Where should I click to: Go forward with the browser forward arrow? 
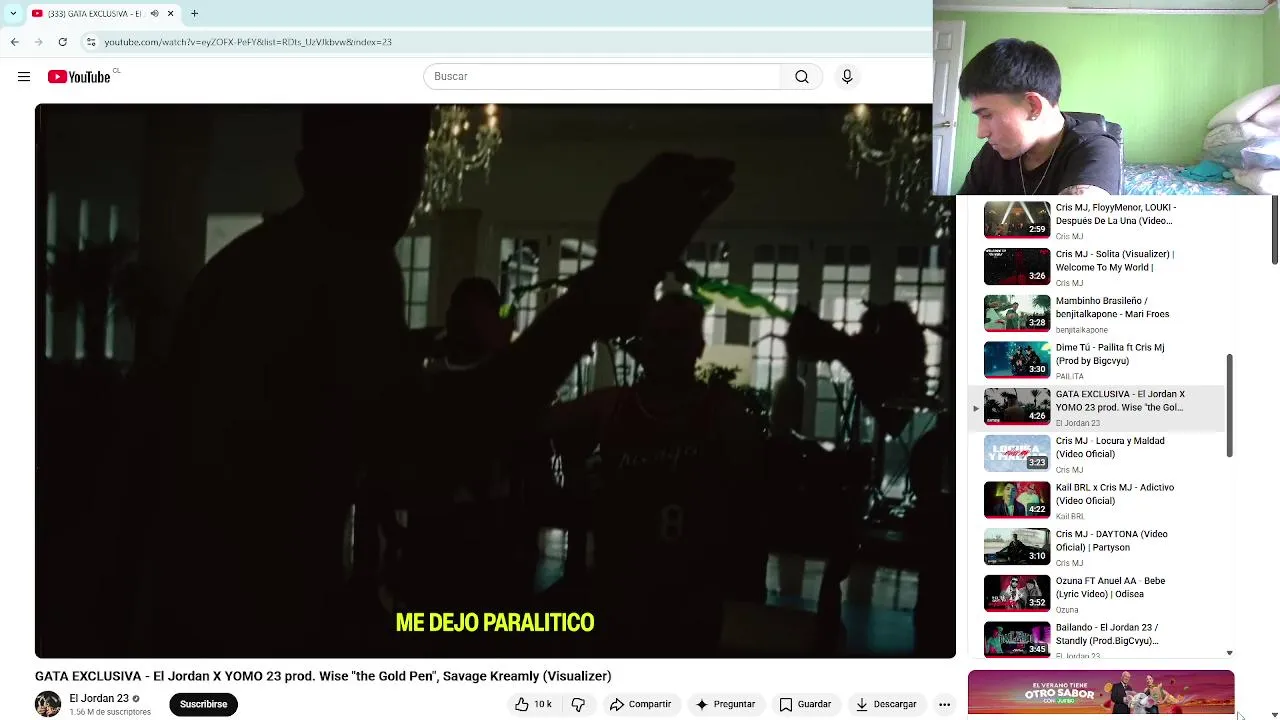pyautogui.click(x=38, y=42)
